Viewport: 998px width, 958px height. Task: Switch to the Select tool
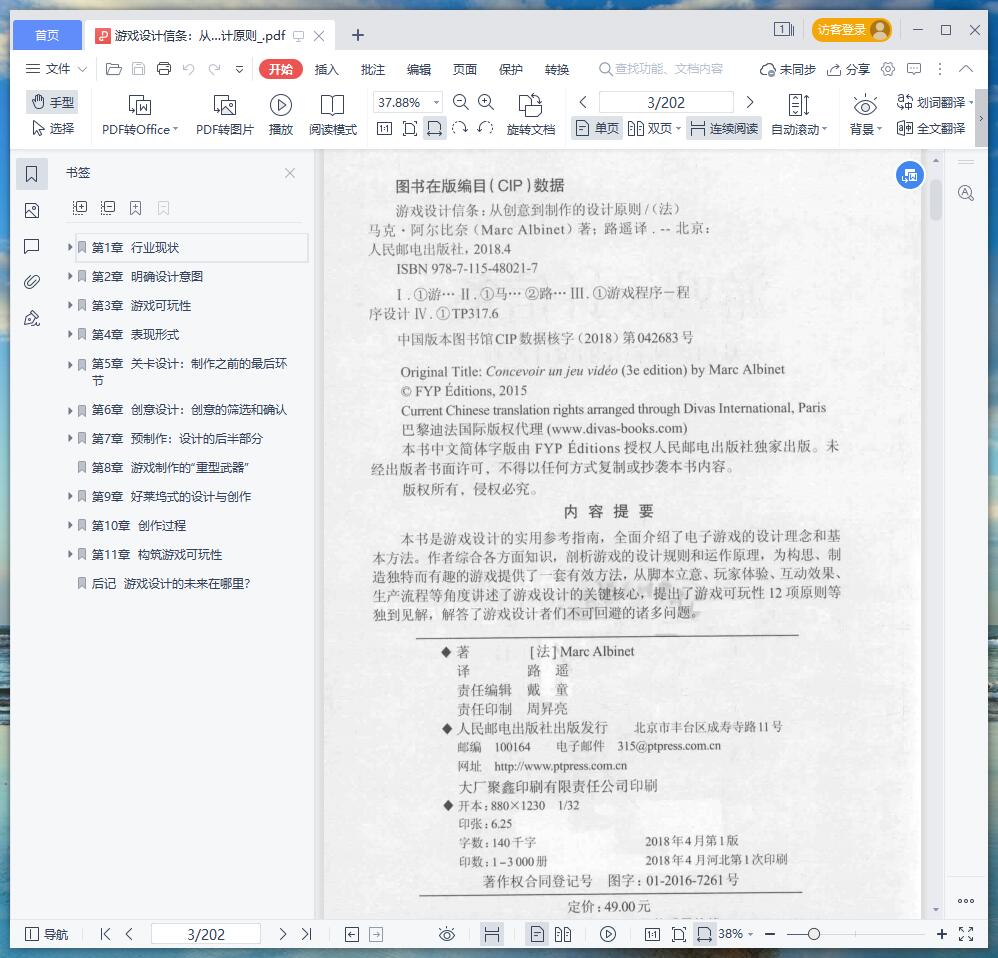(52, 129)
